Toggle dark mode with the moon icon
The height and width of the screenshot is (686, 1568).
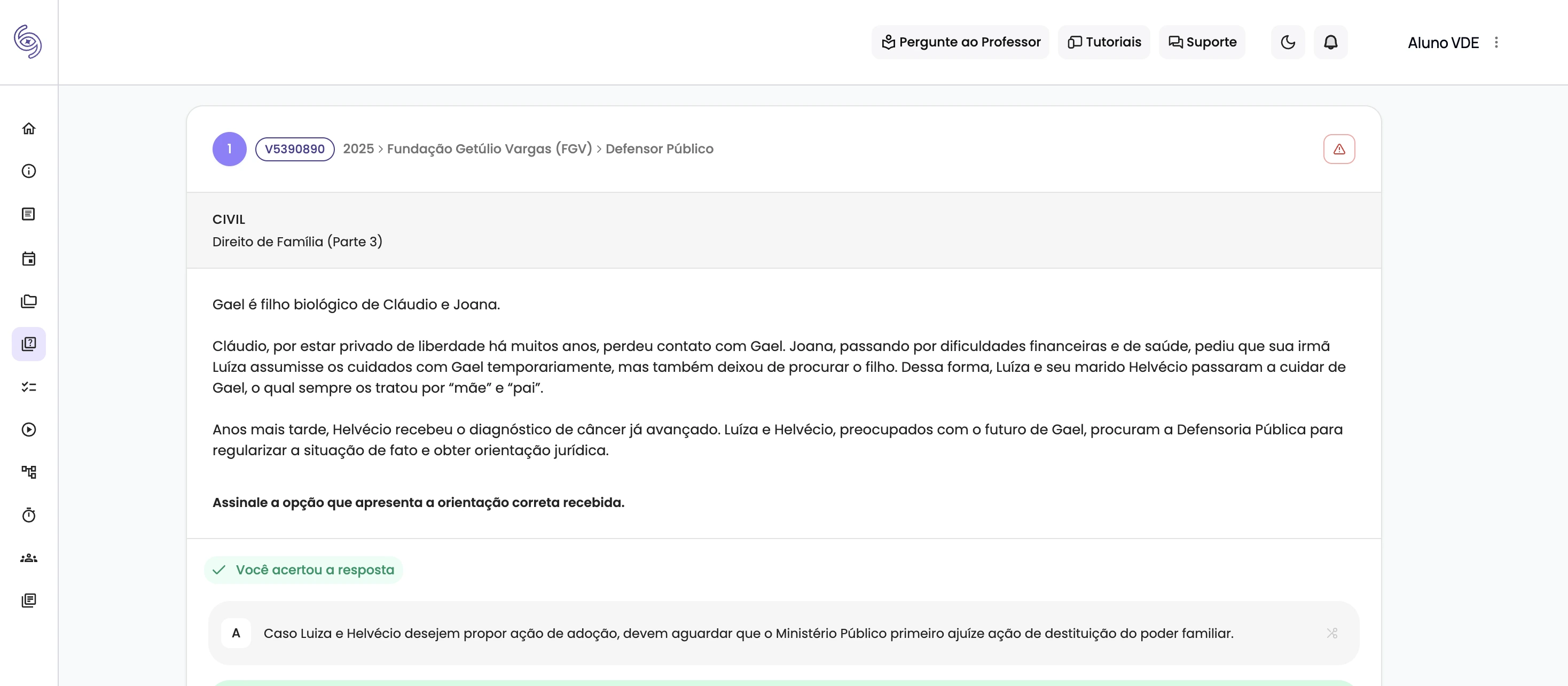1288,42
